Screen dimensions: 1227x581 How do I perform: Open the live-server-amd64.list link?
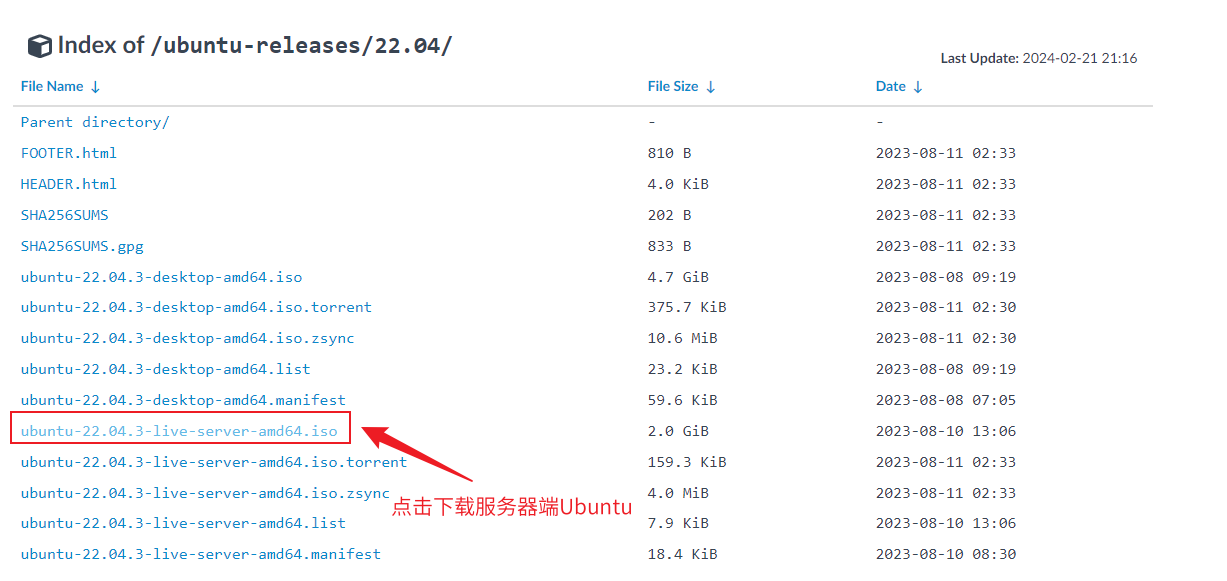(183, 523)
